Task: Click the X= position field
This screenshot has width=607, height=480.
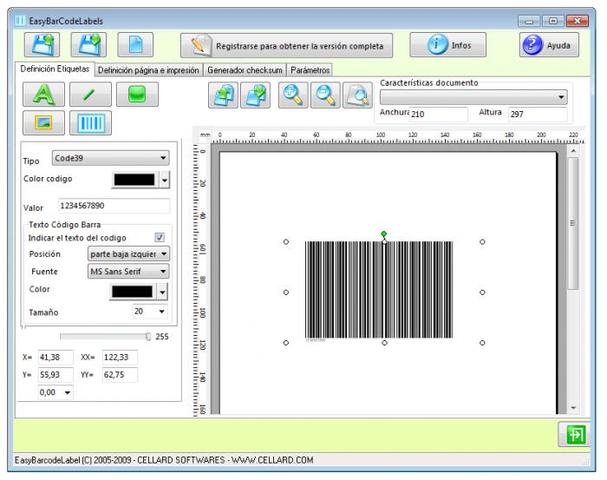Action: click(x=55, y=357)
